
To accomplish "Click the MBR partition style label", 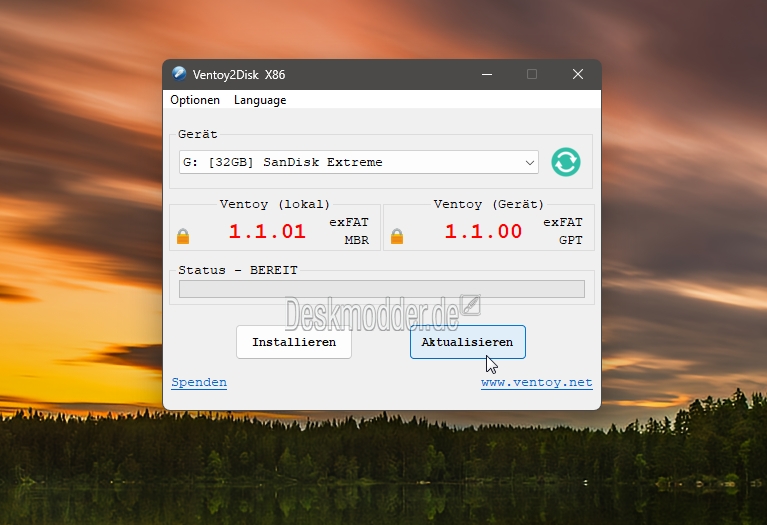I will (x=357, y=240).
